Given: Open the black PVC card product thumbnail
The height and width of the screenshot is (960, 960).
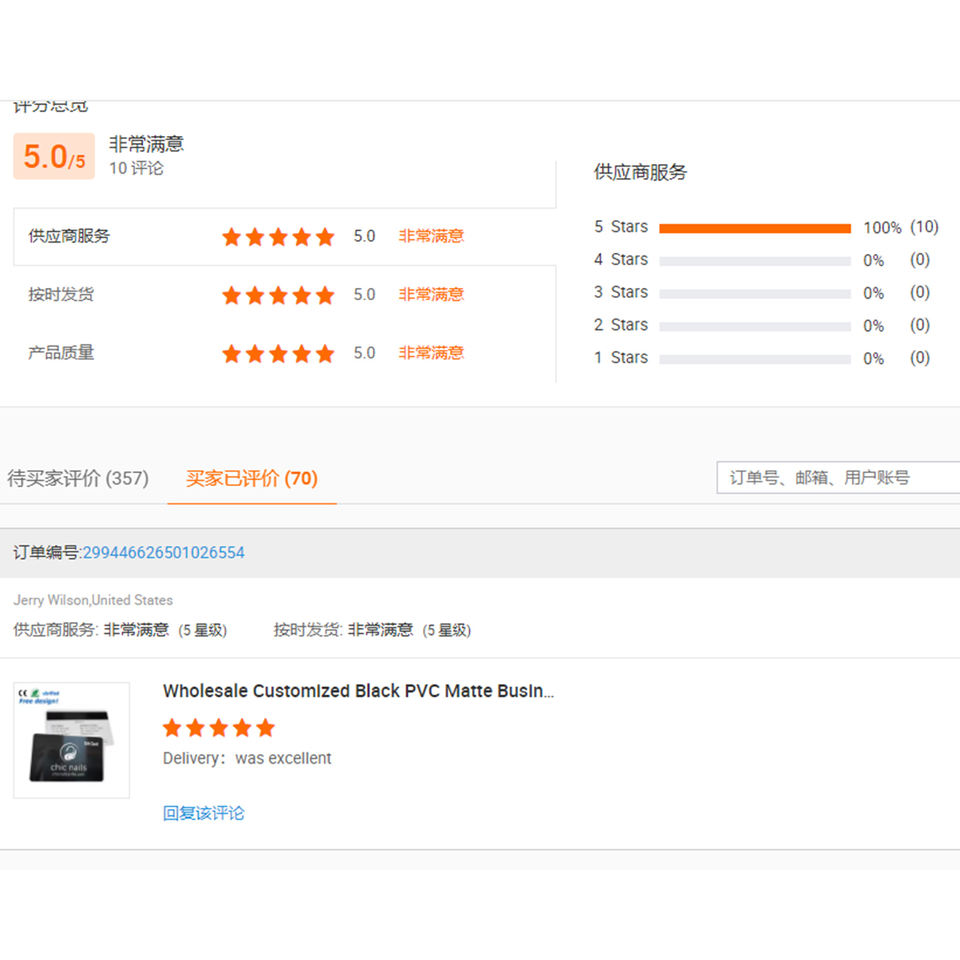Looking at the screenshot, I should 72,740.
